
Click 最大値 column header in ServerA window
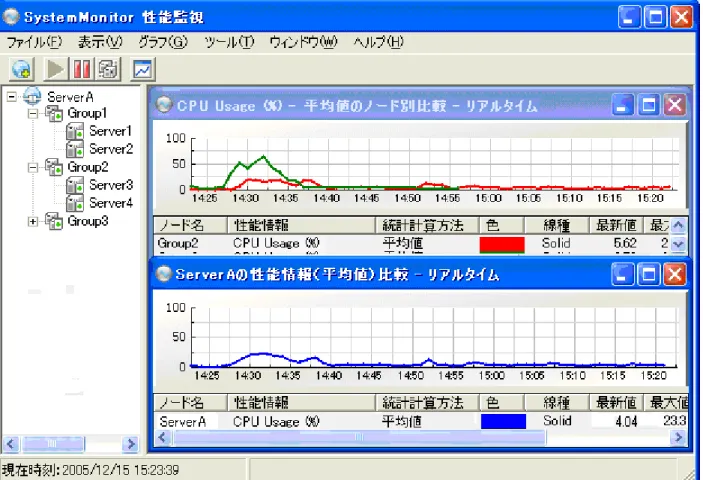coord(665,402)
